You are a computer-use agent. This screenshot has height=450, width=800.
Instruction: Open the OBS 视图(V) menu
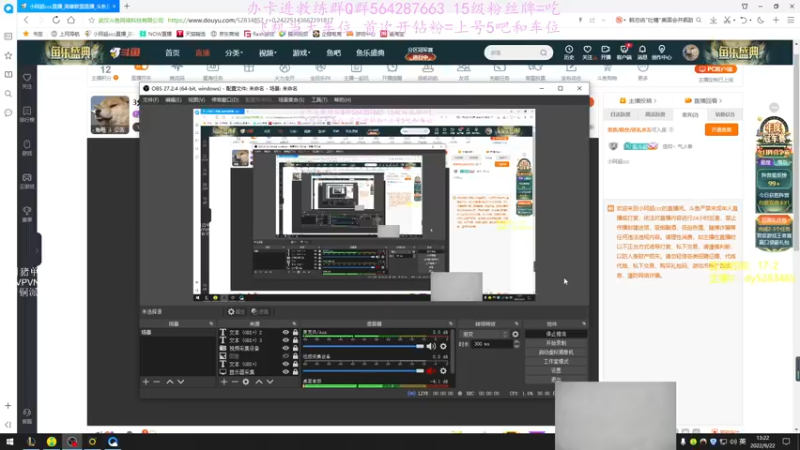point(196,100)
